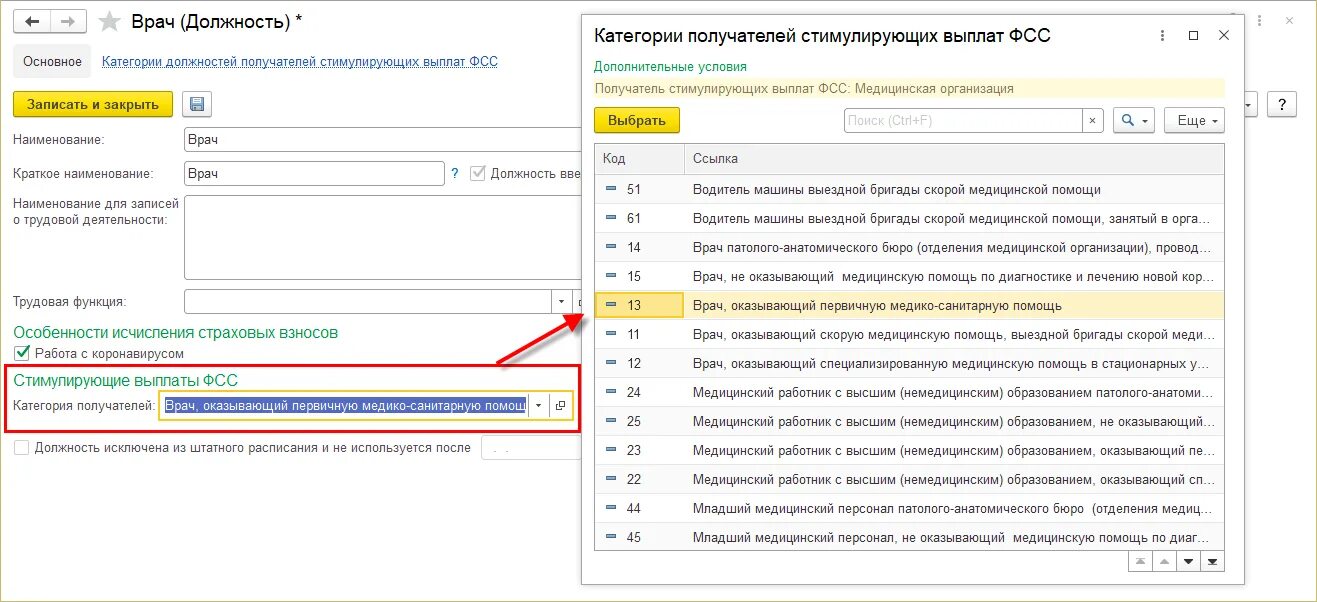Viewport: 1317px width, 602px height.
Task: Select the row with code 51 Водитель машины
Action: pyautogui.click(x=900, y=188)
